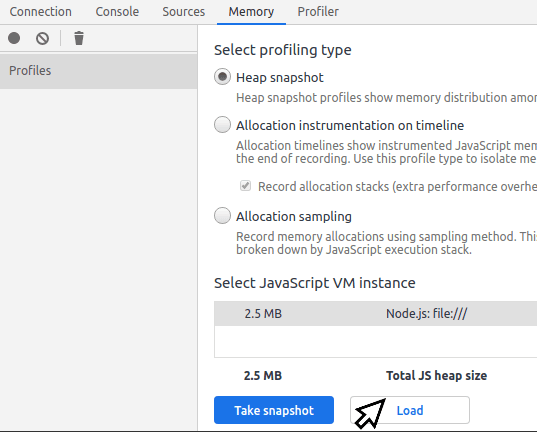Click the bold 2.5 MB total heap value
This screenshot has height=432, width=537.
pos(263,376)
